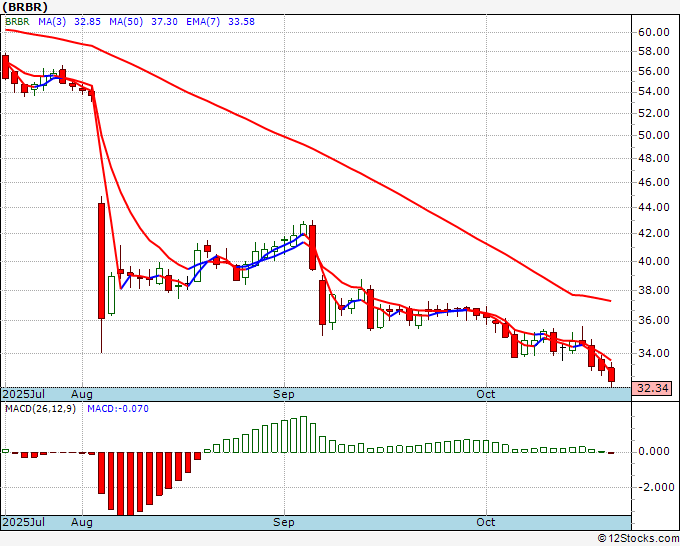The height and width of the screenshot is (546, 680).
Task: Click the large red August gap-down candle
Action: point(101,261)
